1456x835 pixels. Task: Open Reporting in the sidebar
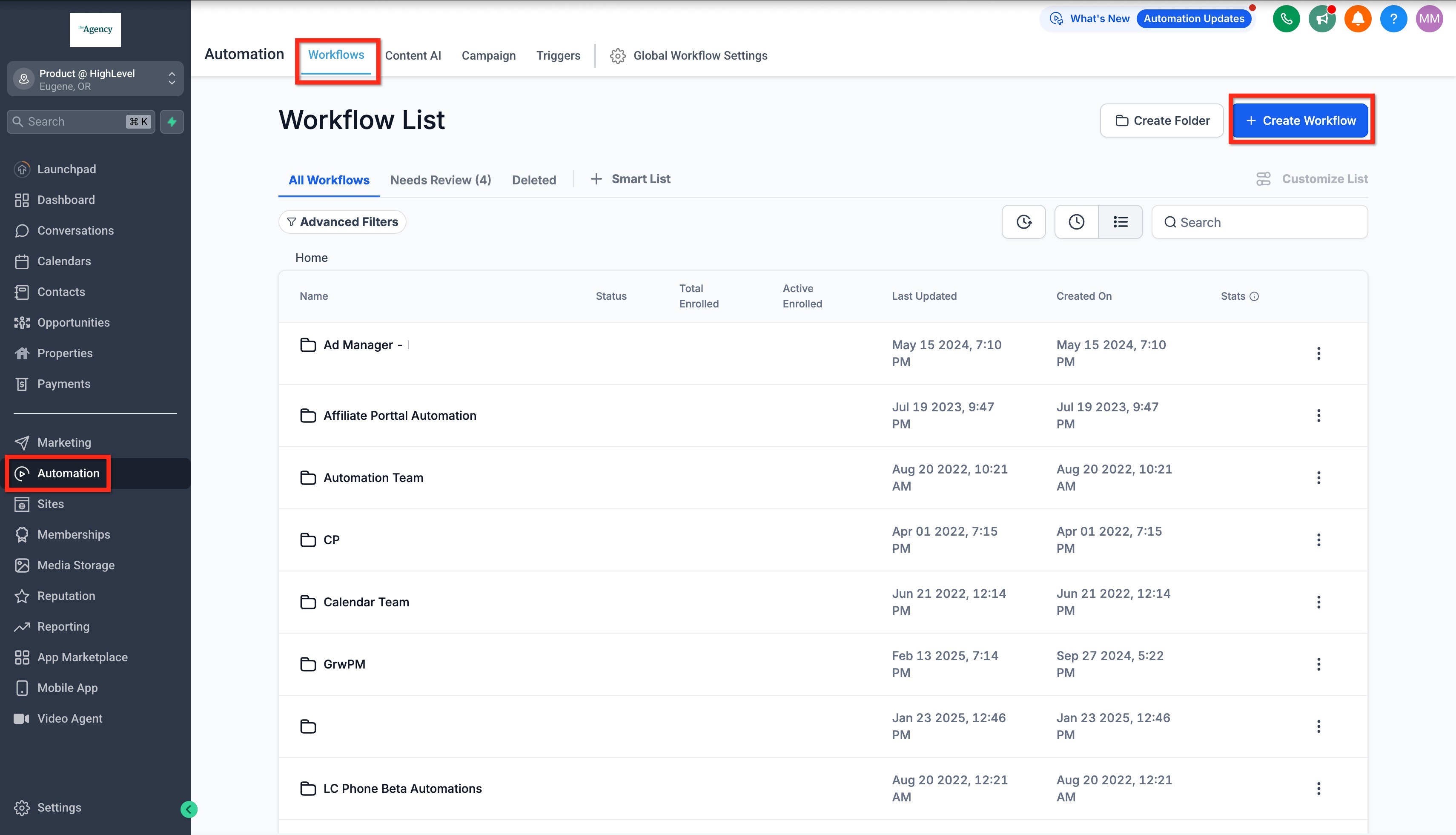(x=63, y=626)
